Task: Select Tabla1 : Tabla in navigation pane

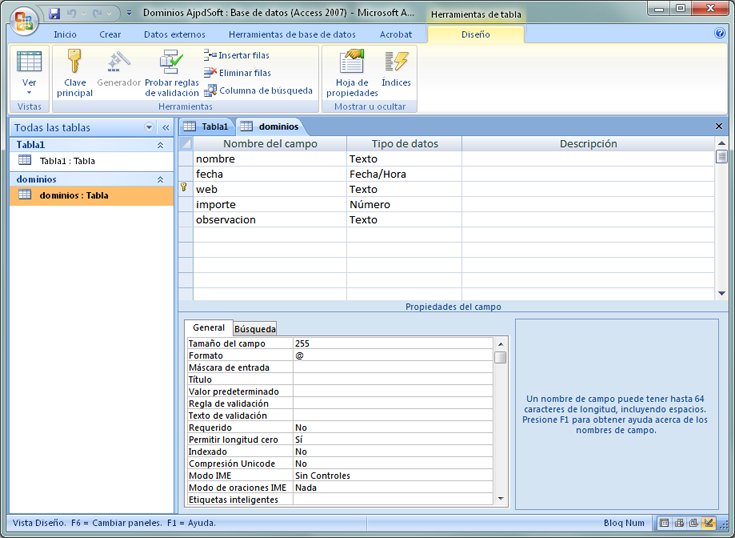Action: click(67, 160)
